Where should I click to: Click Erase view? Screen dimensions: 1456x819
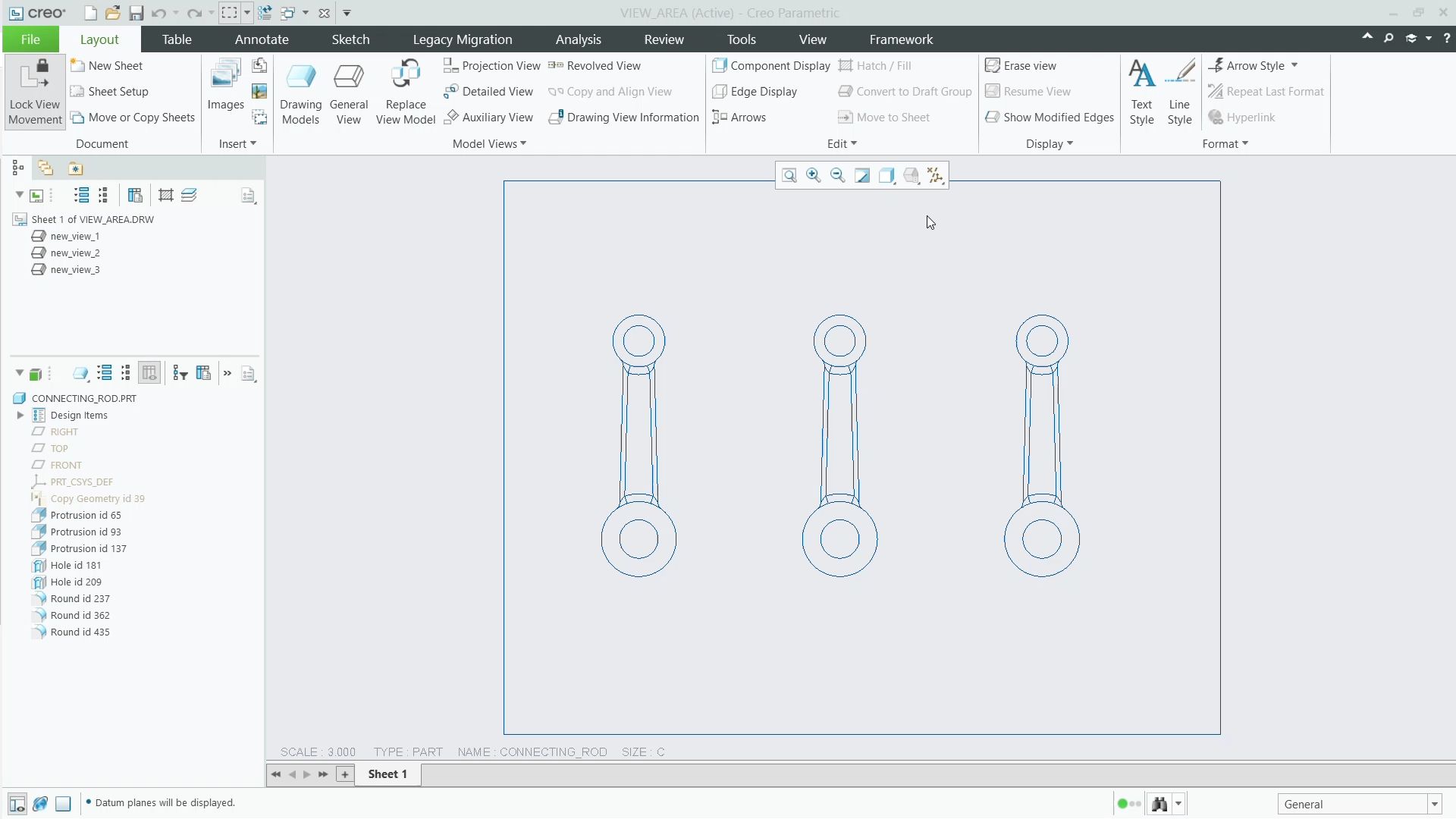[1021, 66]
